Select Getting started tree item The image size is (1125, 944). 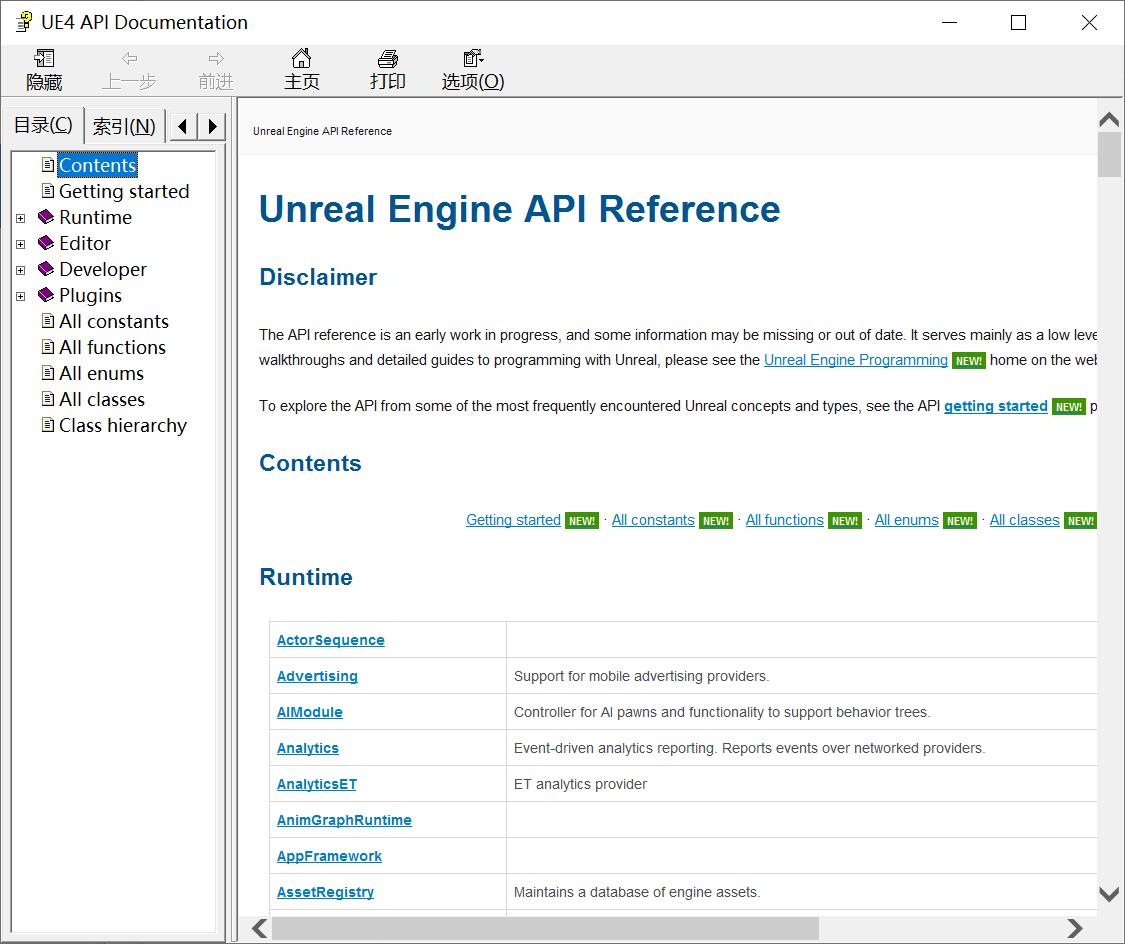tap(124, 191)
